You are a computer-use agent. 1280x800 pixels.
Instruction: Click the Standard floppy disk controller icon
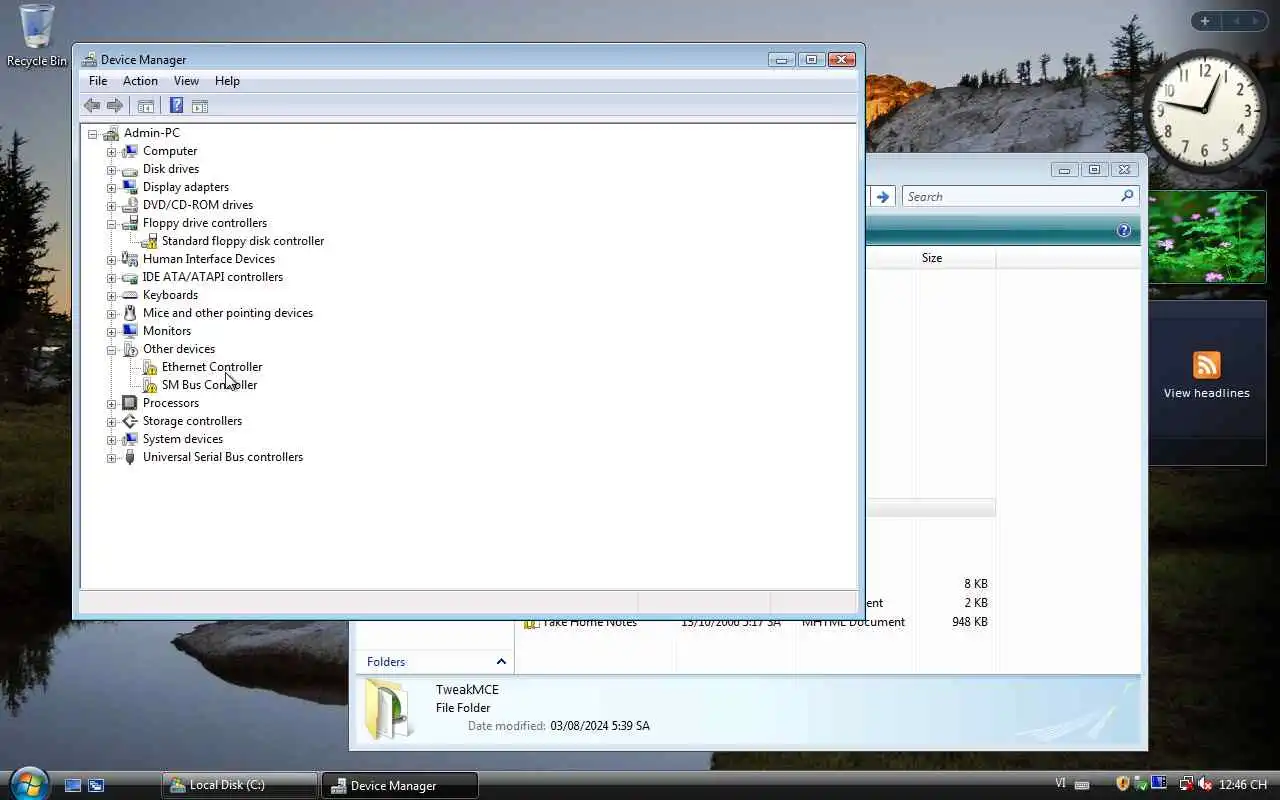point(150,241)
